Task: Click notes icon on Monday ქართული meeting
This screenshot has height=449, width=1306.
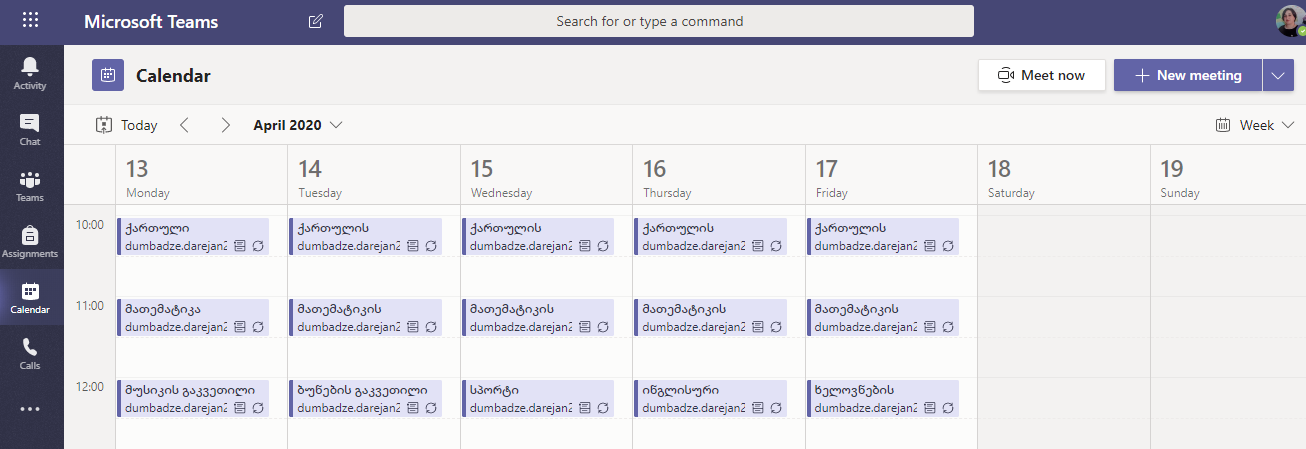Action: pos(240,245)
